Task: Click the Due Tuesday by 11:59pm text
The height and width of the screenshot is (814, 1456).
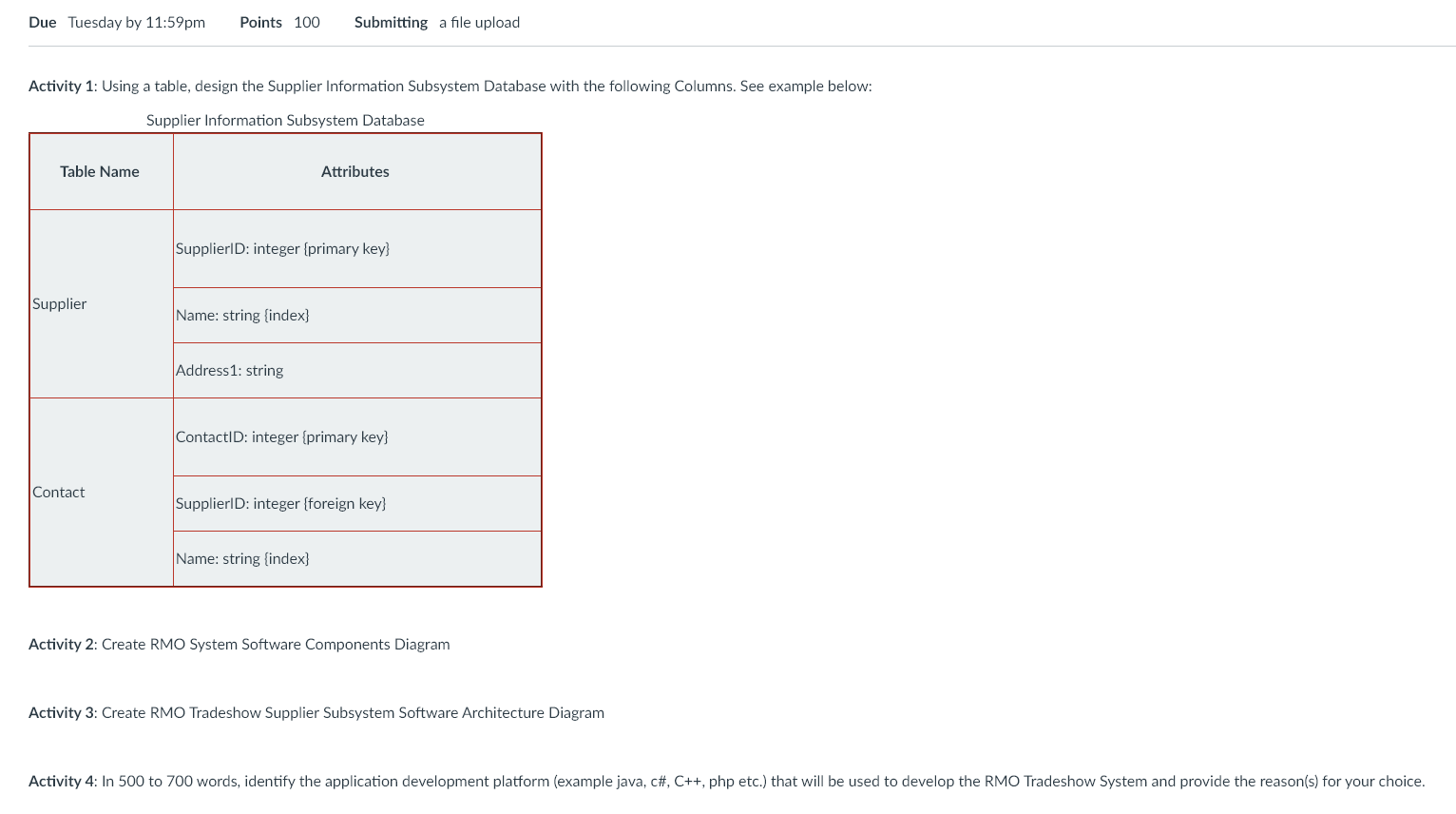Action: coord(116,22)
